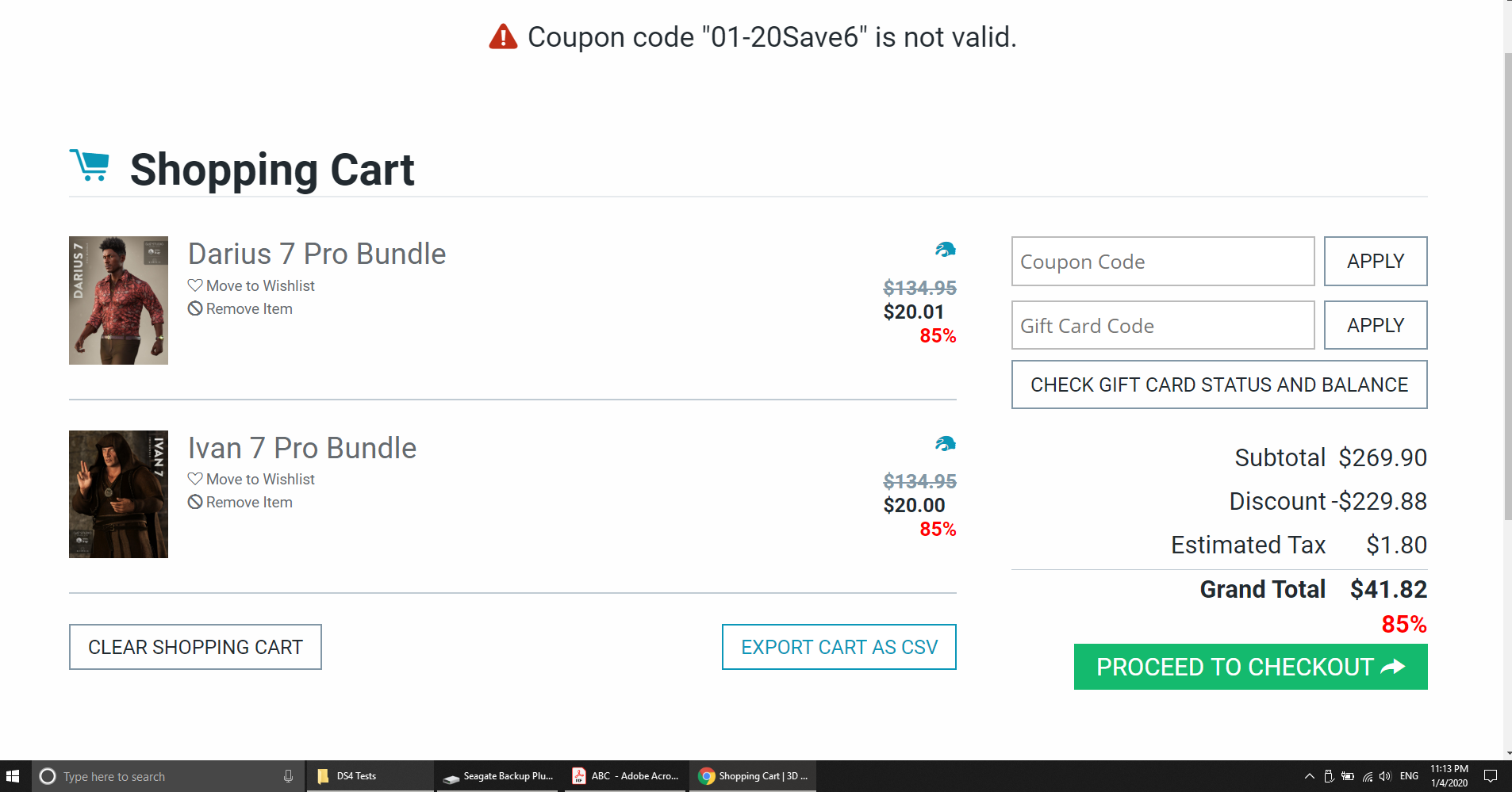Open Seagate Backup Plus taskbar item
The image size is (1512, 792).
point(499,776)
